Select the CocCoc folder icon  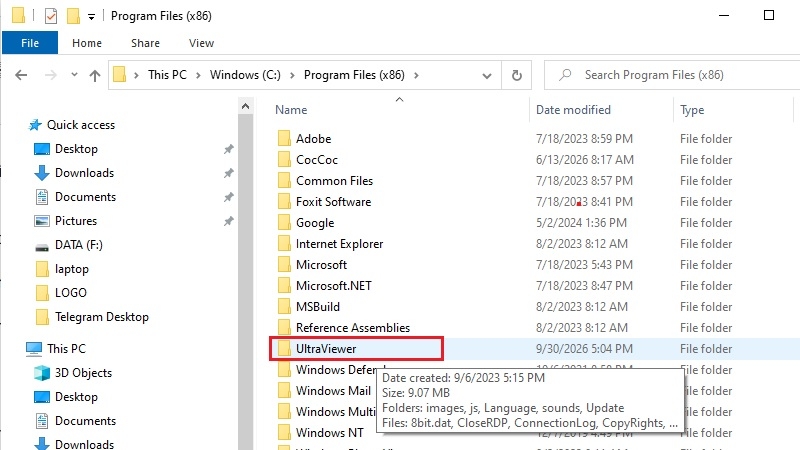coord(284,160)
